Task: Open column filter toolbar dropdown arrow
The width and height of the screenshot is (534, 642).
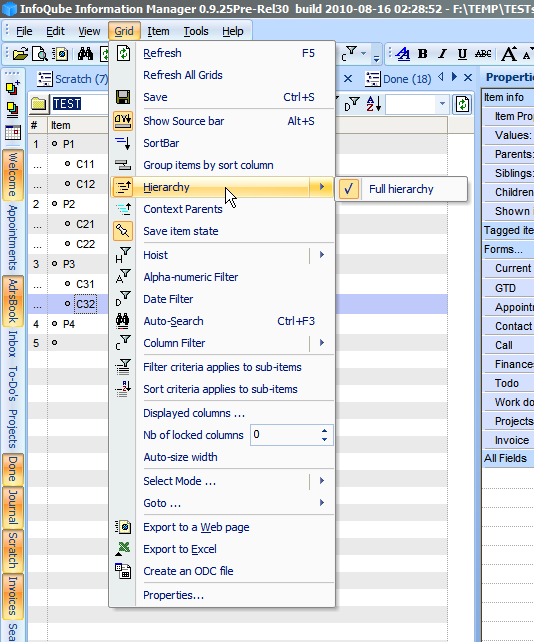Action: (364, 54)
